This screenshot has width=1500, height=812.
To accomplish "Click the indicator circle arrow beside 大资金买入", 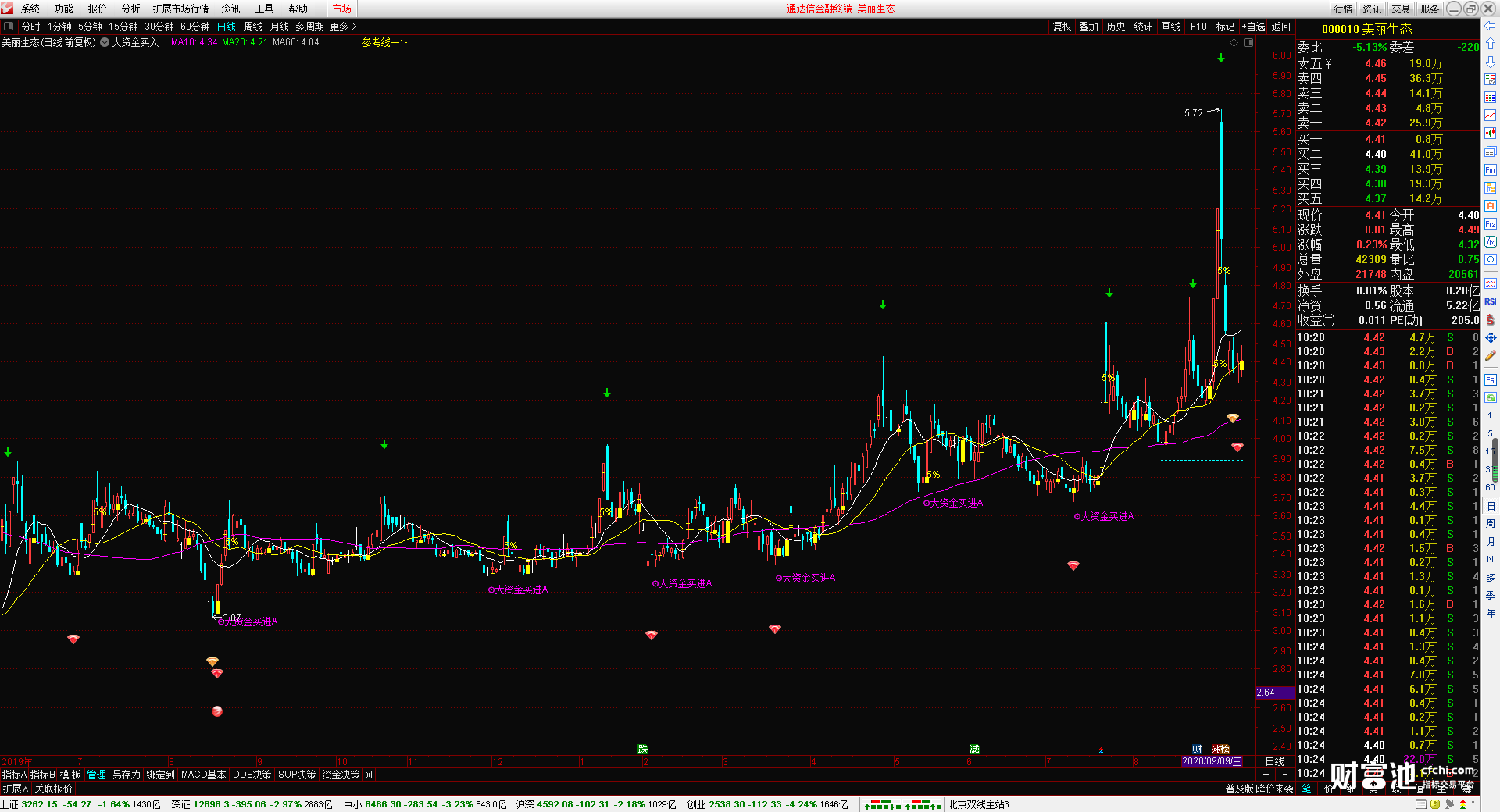I will 105,42.
